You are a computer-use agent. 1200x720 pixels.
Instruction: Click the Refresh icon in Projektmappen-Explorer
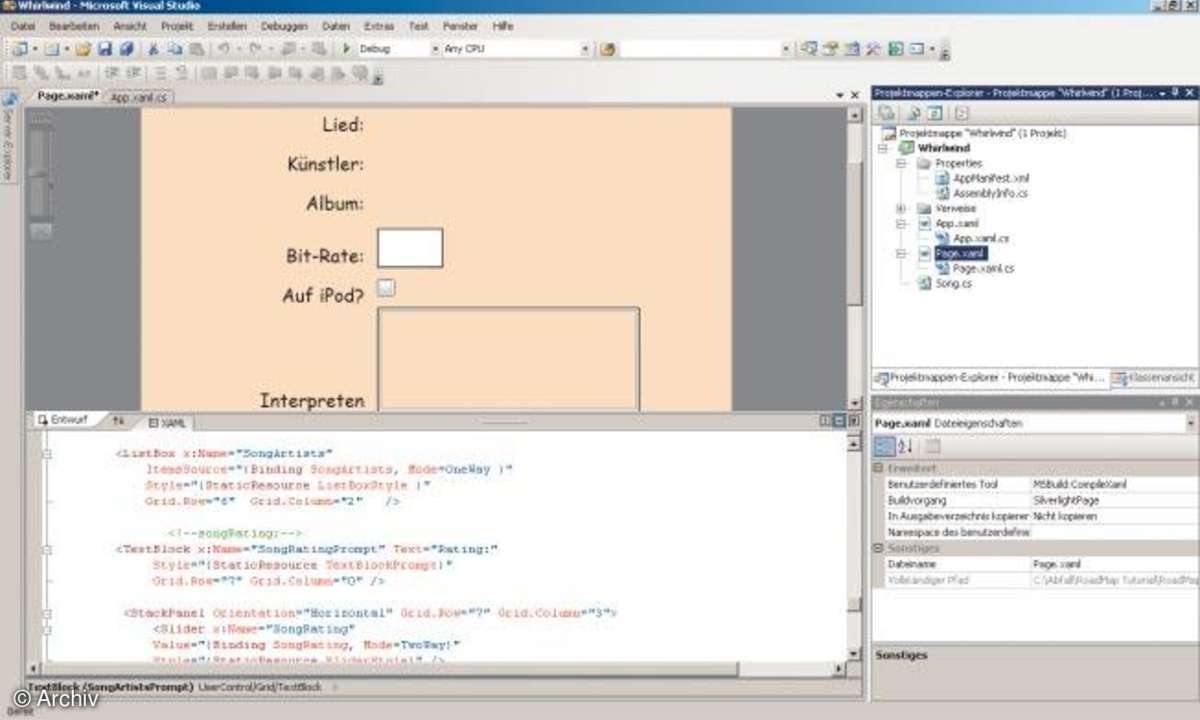click(936, 113)
